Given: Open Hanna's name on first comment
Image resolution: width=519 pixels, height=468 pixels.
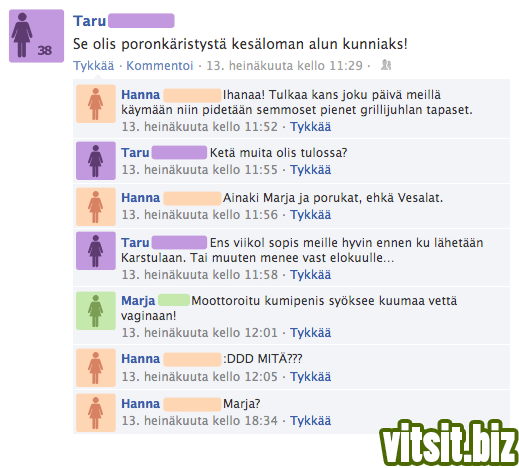Looking at the screenshot, I should (141, 95).
